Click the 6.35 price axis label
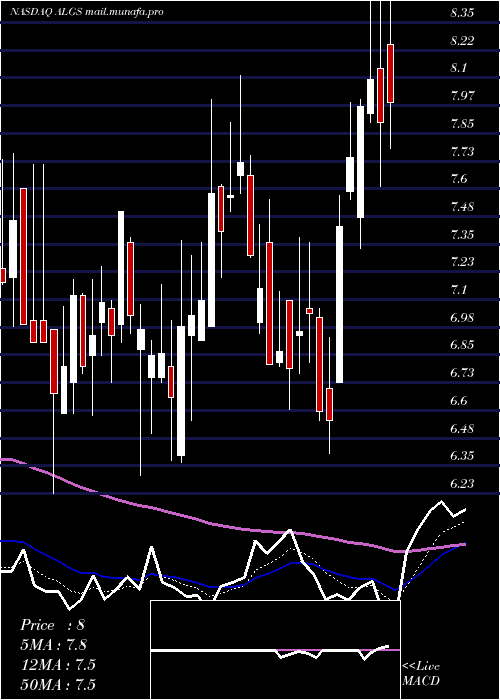Image resolution: width=500 pixels, height=700 pixels. click(462, 456)
